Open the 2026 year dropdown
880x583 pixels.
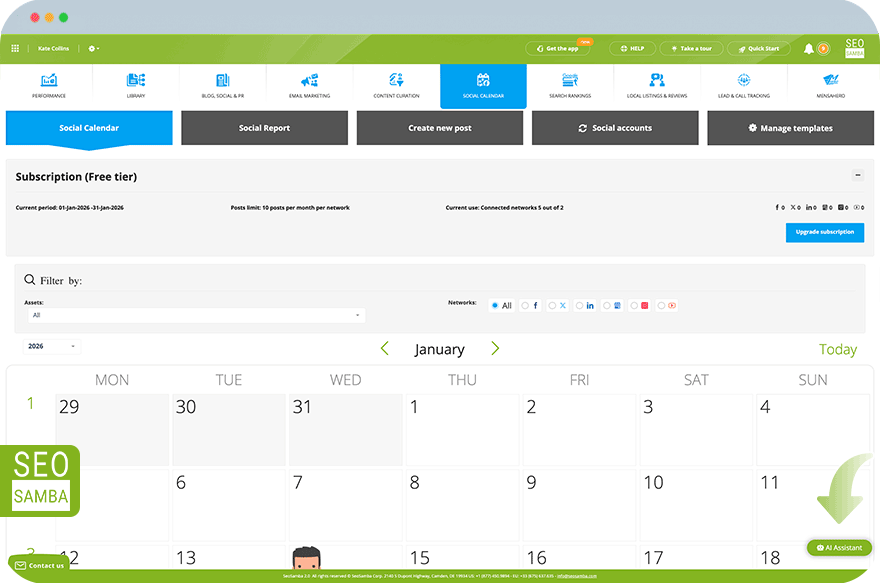click(x=52, y=346)
